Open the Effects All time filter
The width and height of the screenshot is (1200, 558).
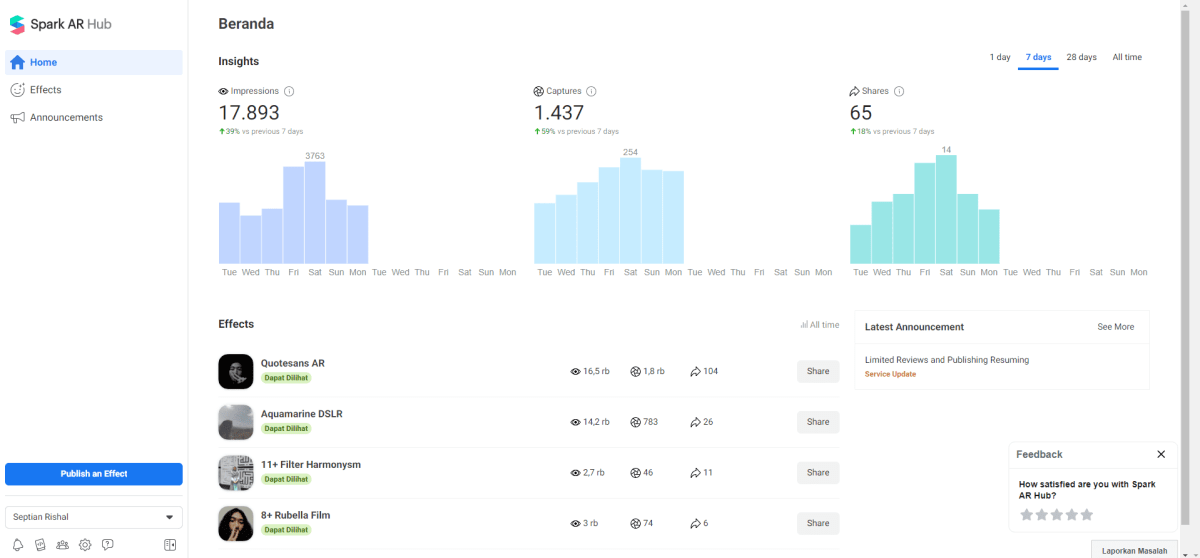tap(820, 325)
